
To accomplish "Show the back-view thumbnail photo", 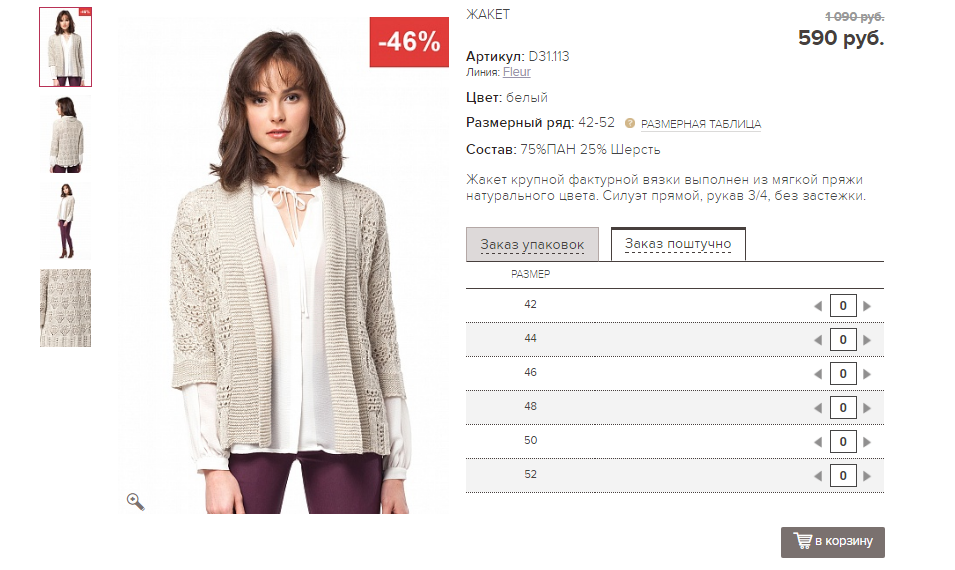I will 65,134.
